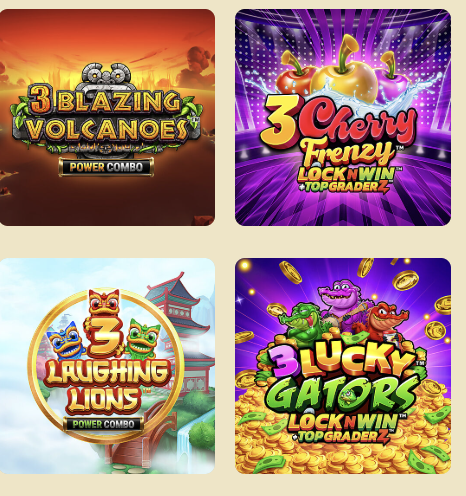Launch the 3 Cherry Frenzy game
Screen dimensions: 466x496
coord(343,117)
